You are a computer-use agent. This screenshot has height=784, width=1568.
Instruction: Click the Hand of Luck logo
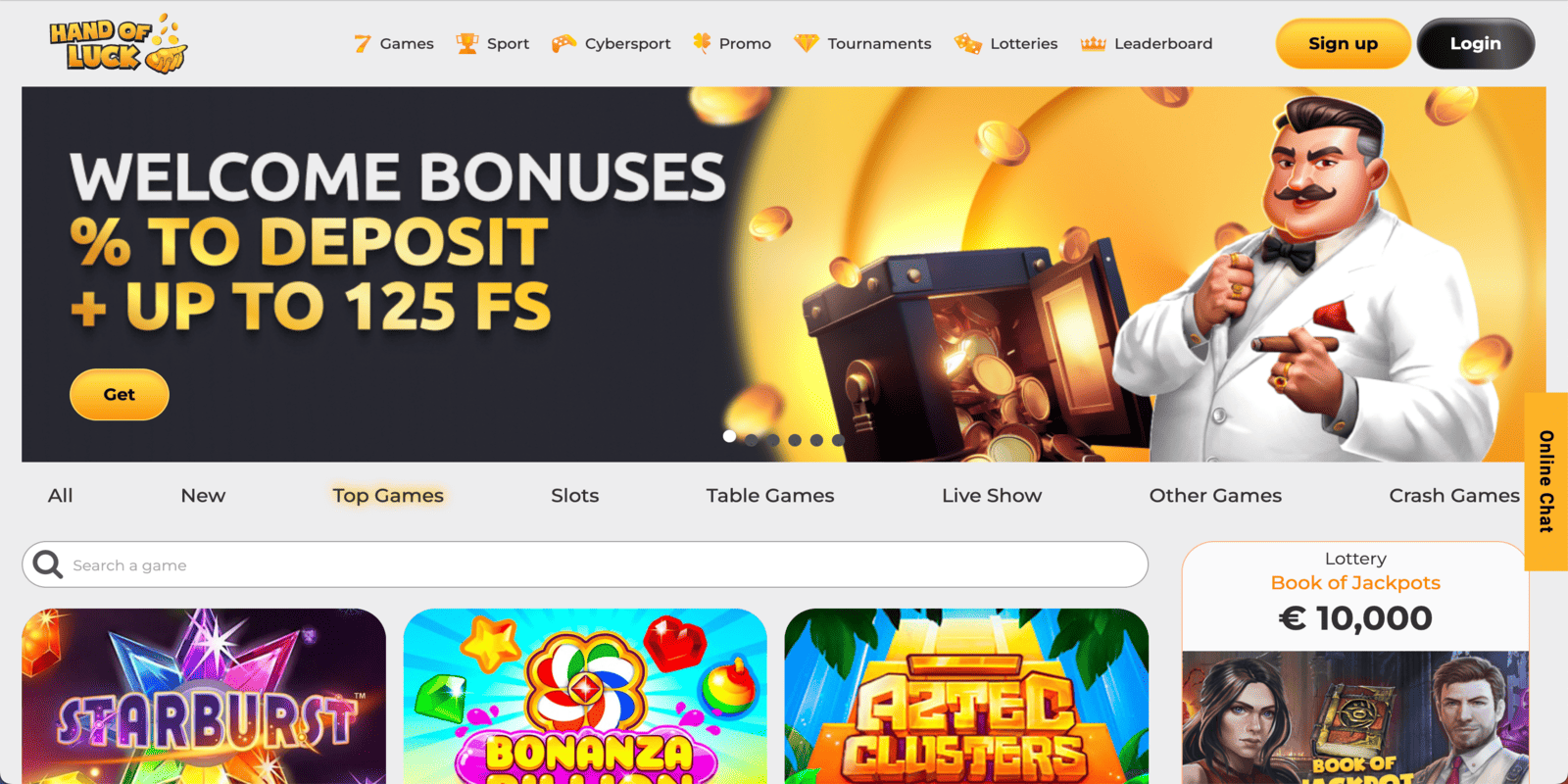pyautogui.click(x=118, y=44)
